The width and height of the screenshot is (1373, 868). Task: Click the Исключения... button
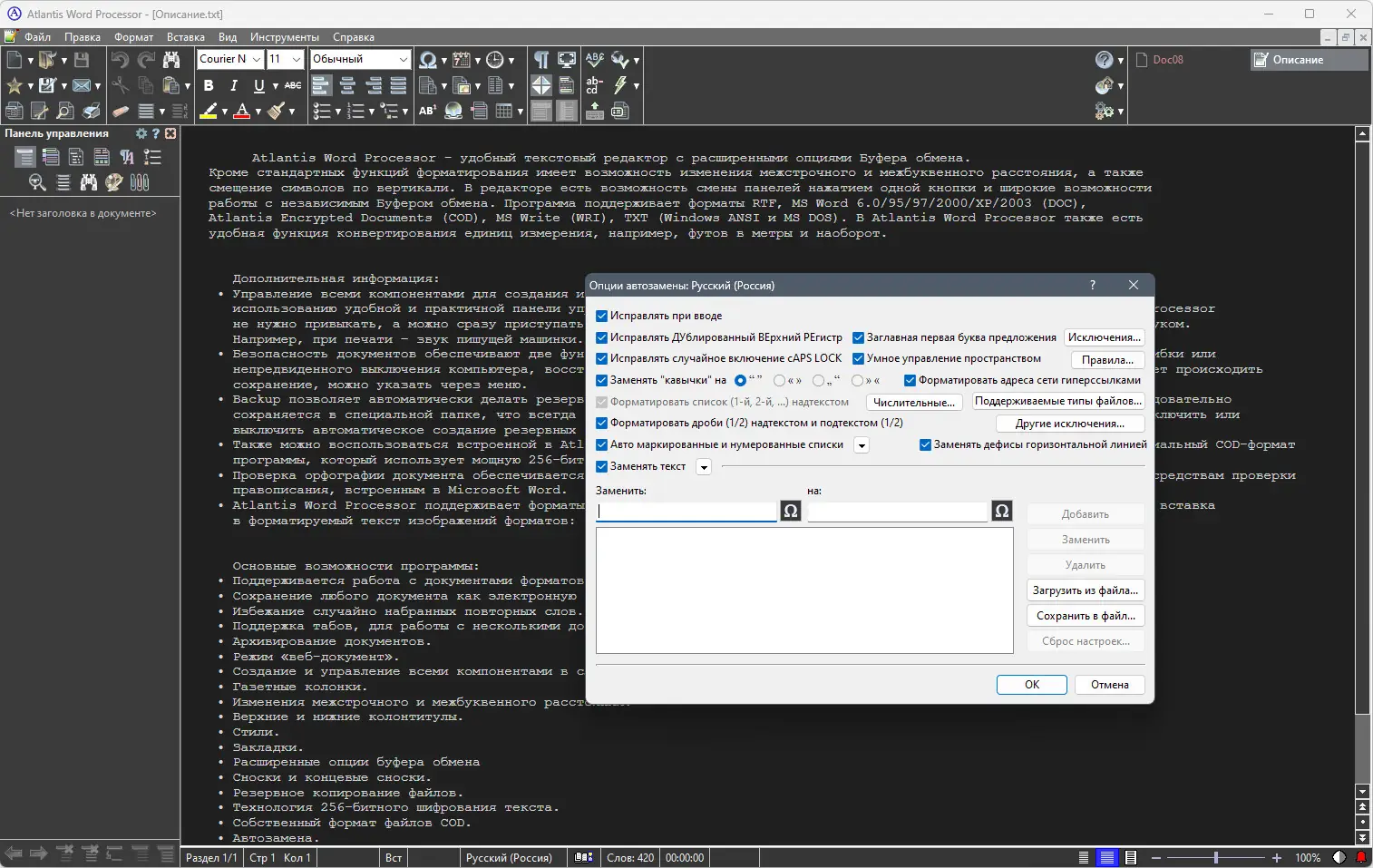tap(1104, 337)
